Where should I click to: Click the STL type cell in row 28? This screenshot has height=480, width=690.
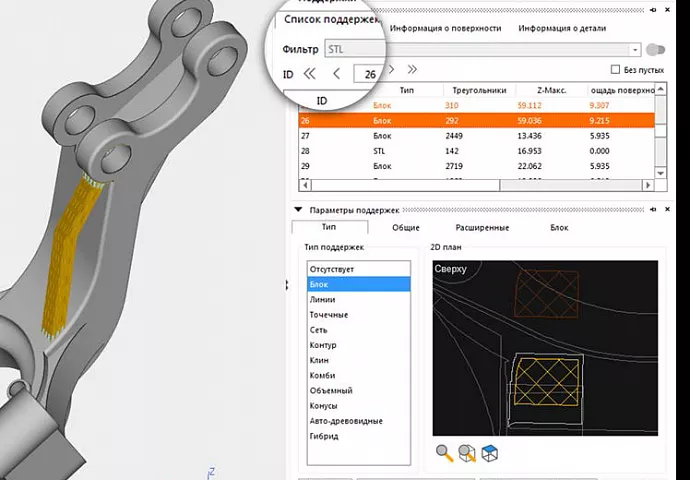[x=378, y=151]
